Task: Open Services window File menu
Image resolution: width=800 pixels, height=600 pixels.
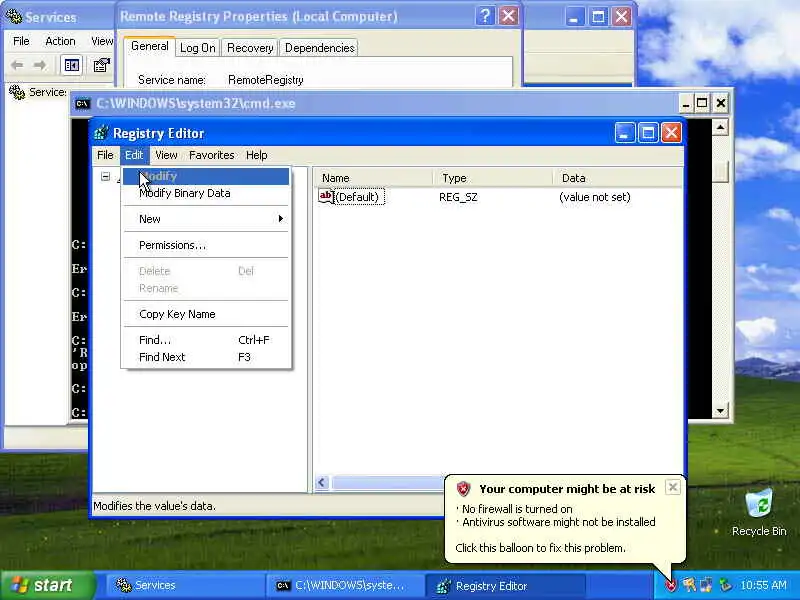Action: point(21,41)
